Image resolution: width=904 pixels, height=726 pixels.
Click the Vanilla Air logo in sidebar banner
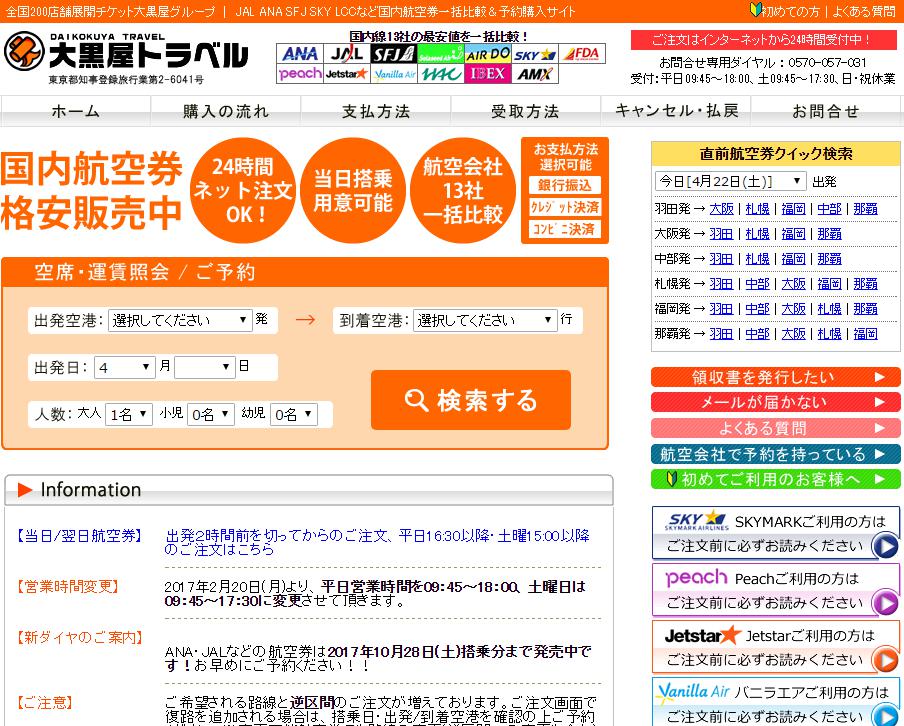tap(693, 691)
